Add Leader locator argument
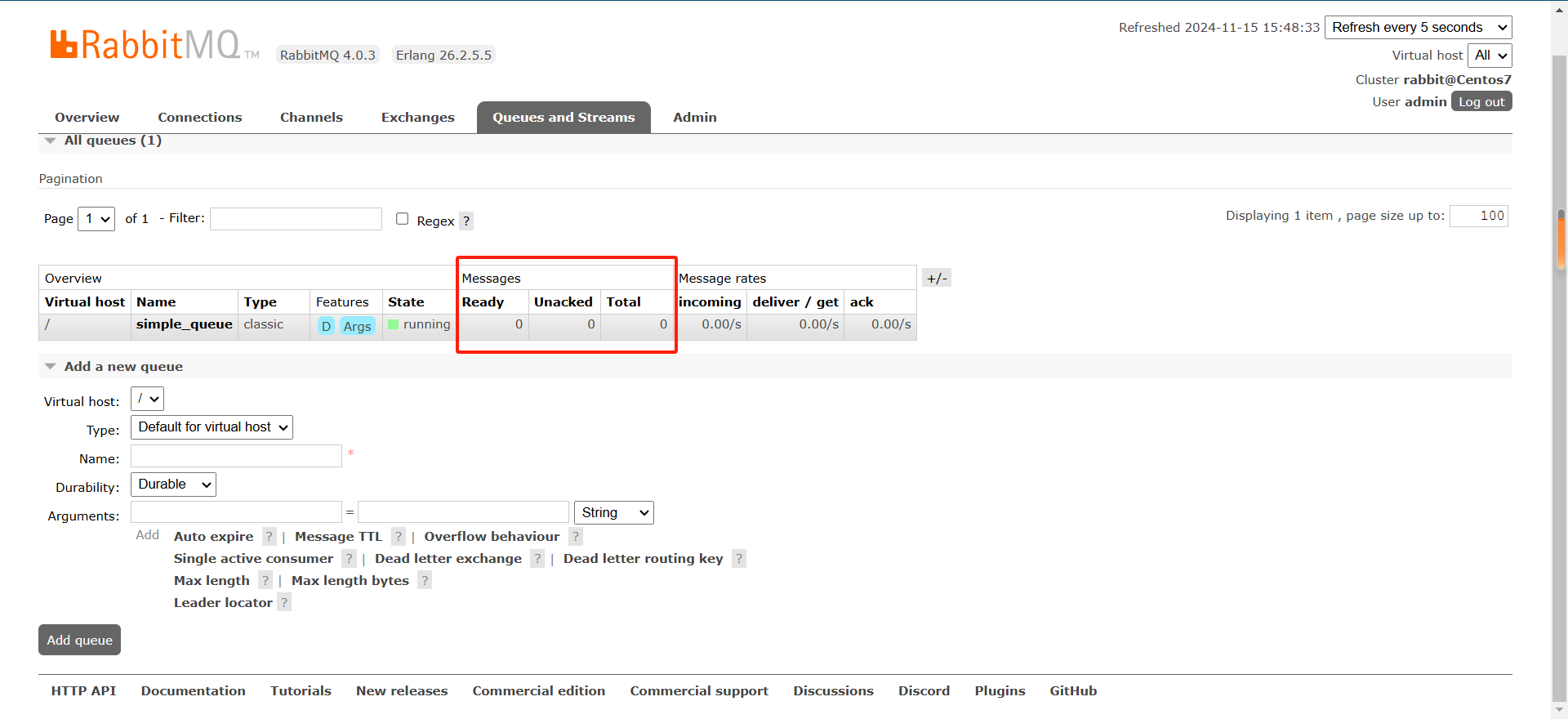Viewport: 1568px width, 719px height. point(223,603)
